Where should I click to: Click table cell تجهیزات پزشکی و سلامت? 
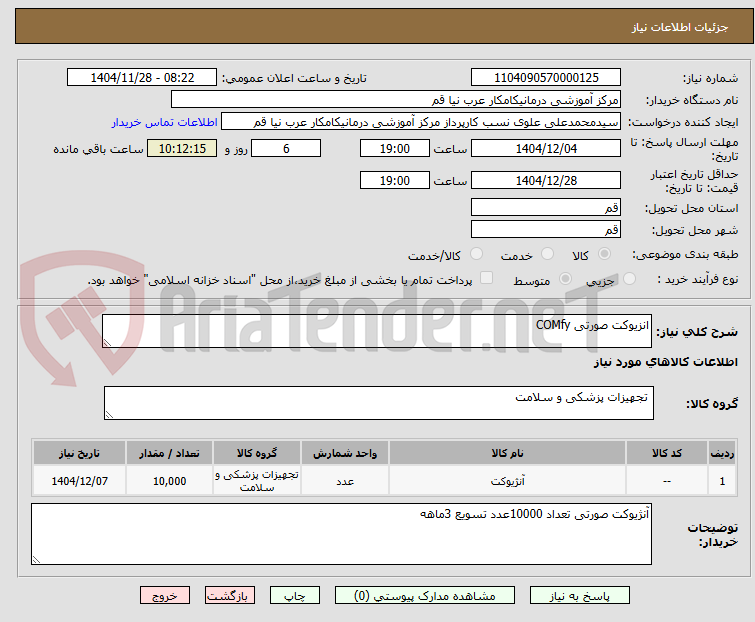[x=257, y=480]
